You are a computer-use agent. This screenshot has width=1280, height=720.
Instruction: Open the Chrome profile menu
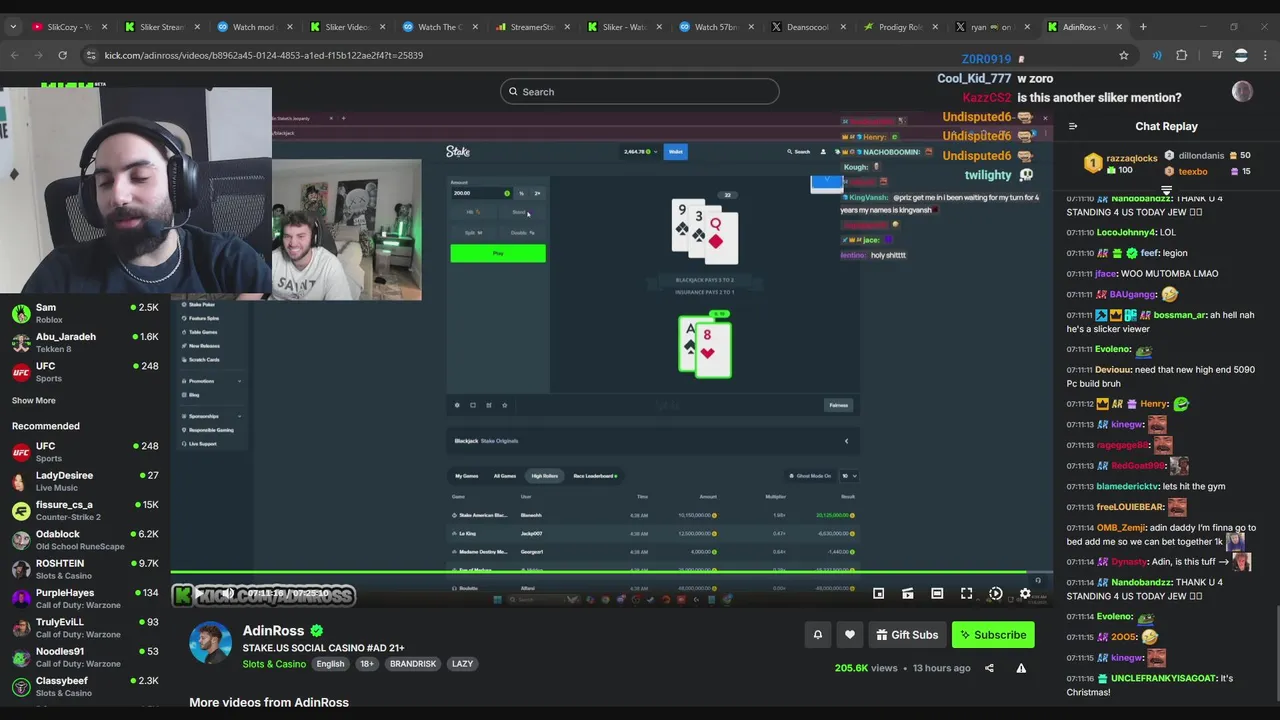(x=1241, y=55)
